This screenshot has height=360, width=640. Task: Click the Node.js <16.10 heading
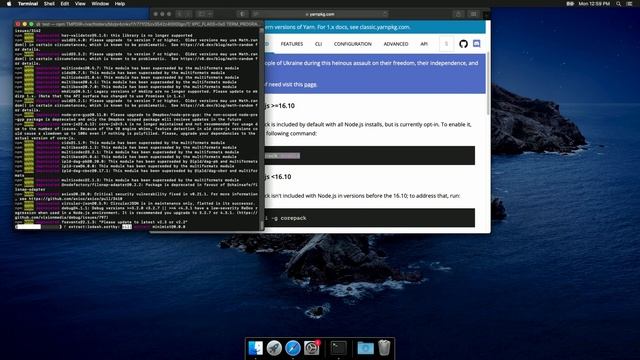tap(278, 177)
